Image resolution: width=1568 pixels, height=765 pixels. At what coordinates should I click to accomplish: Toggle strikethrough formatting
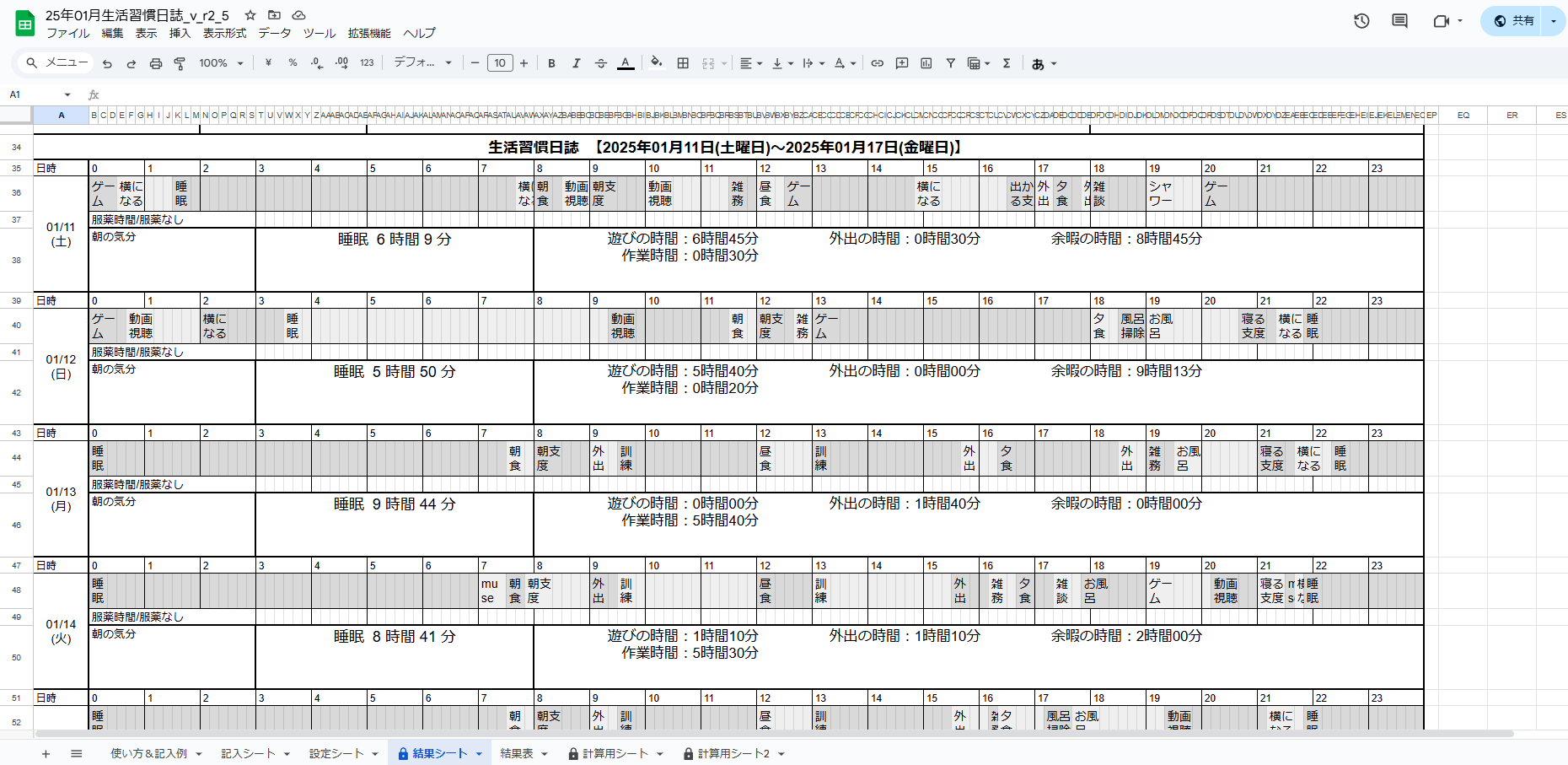pyautogui.click(x=600, y=63)
